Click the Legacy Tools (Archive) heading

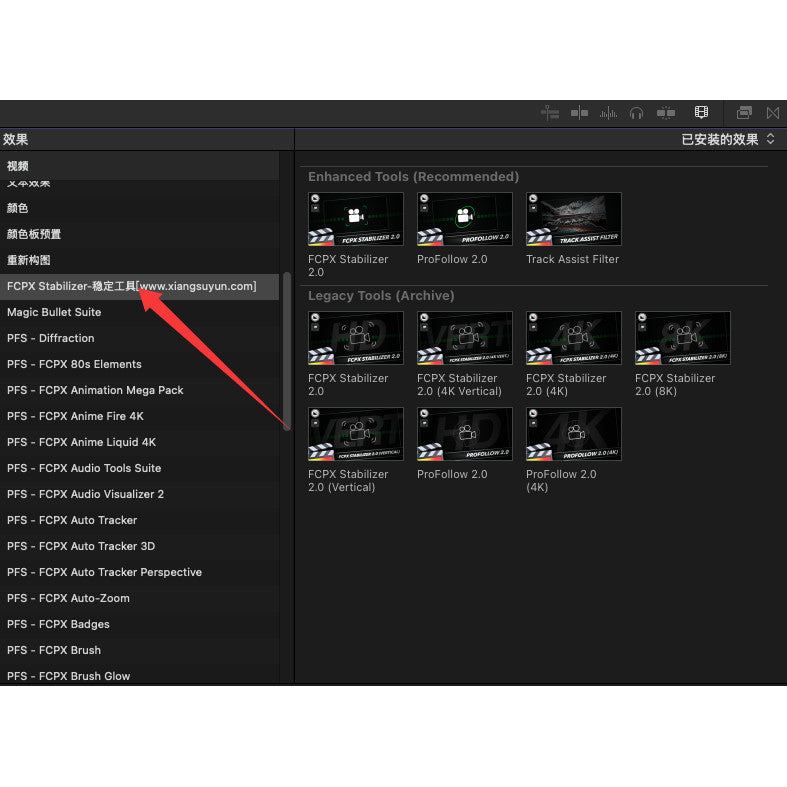click(381, 296)
